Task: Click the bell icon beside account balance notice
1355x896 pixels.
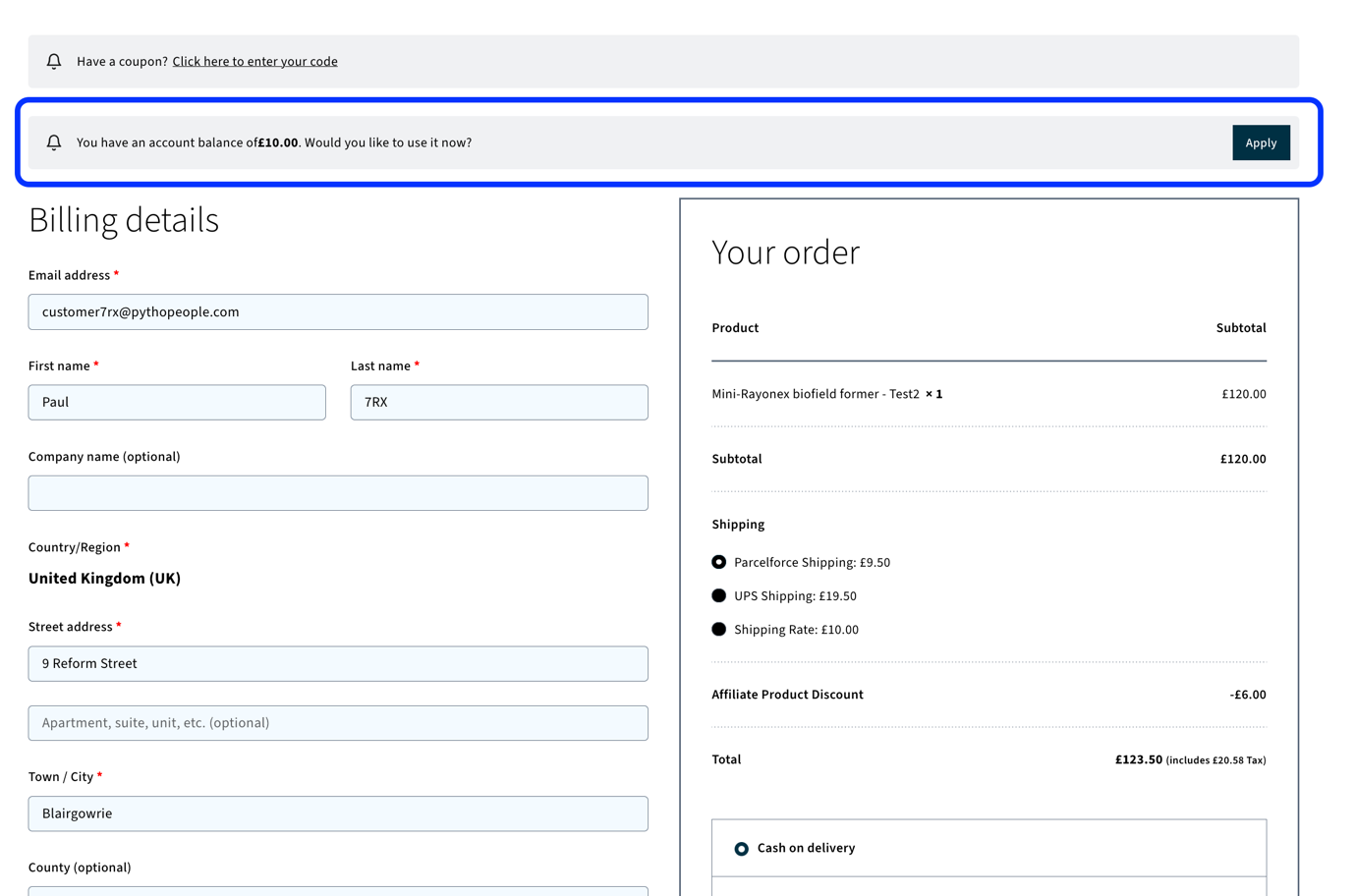Action: point(54,142)
